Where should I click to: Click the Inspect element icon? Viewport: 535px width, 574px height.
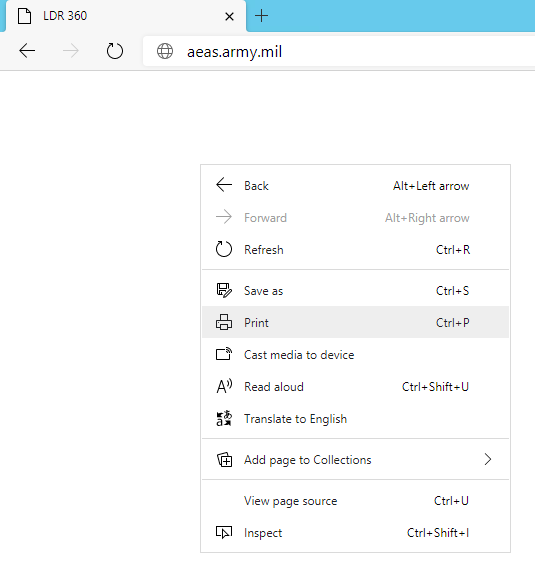(224, 533)
